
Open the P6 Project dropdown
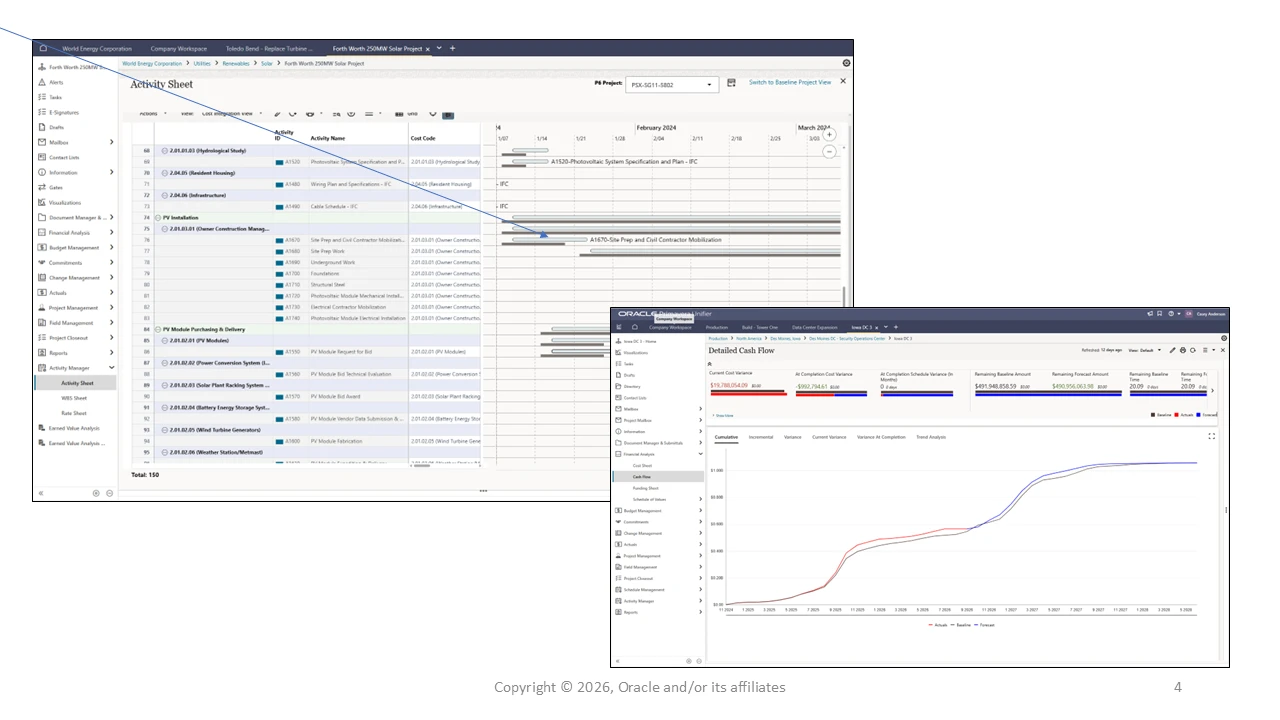point(672,85)
